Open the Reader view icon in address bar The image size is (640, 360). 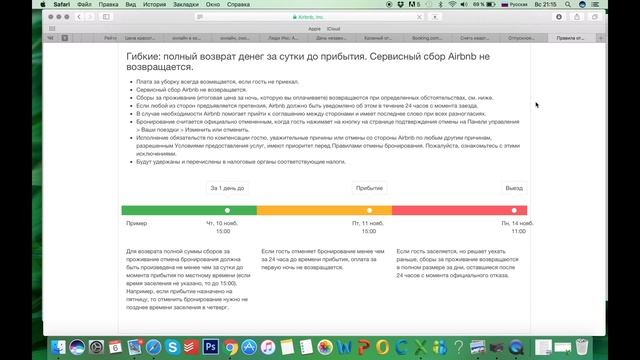coord(200,17)
